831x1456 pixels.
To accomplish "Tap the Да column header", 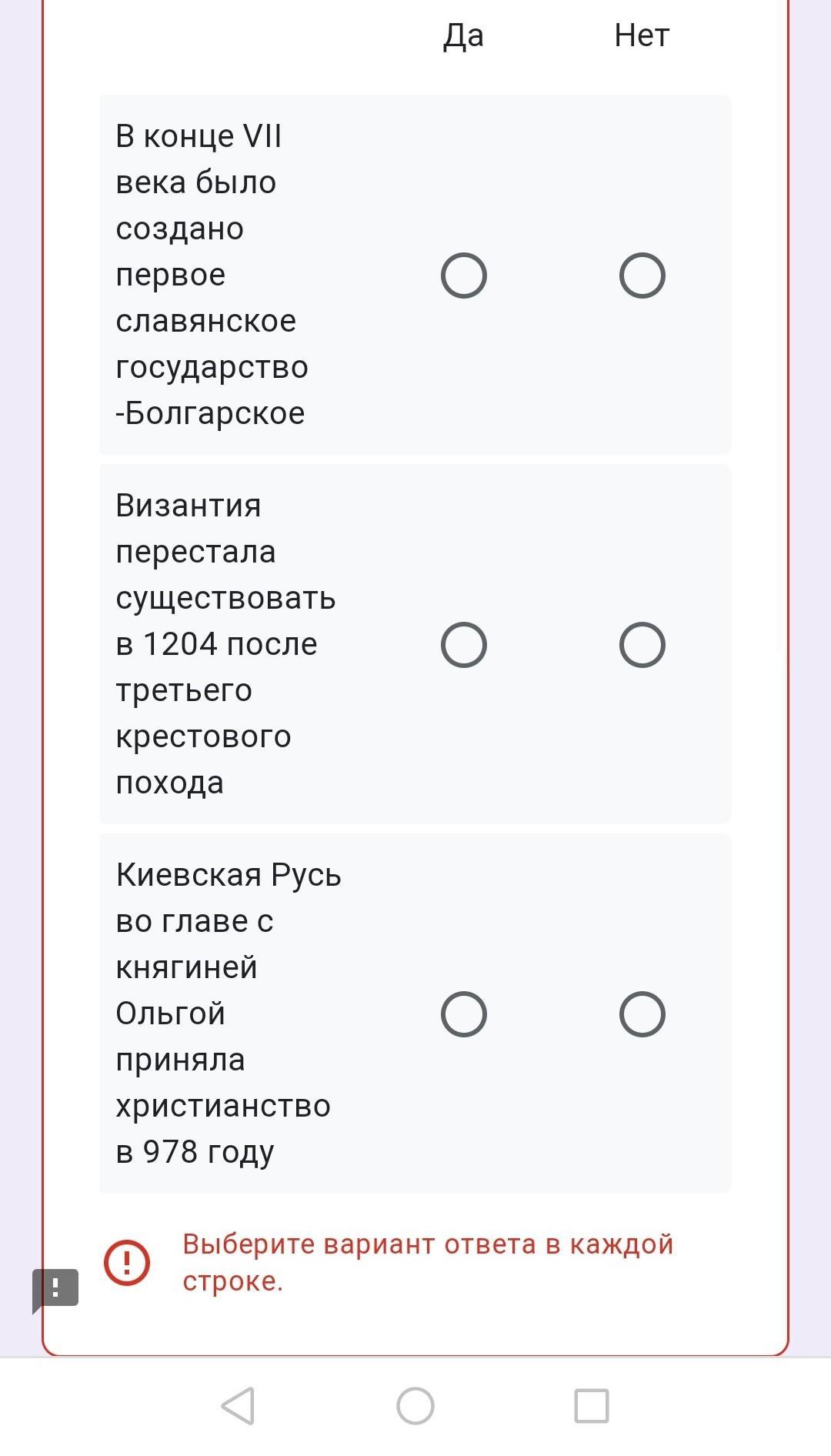I will [x=464, y=35].
